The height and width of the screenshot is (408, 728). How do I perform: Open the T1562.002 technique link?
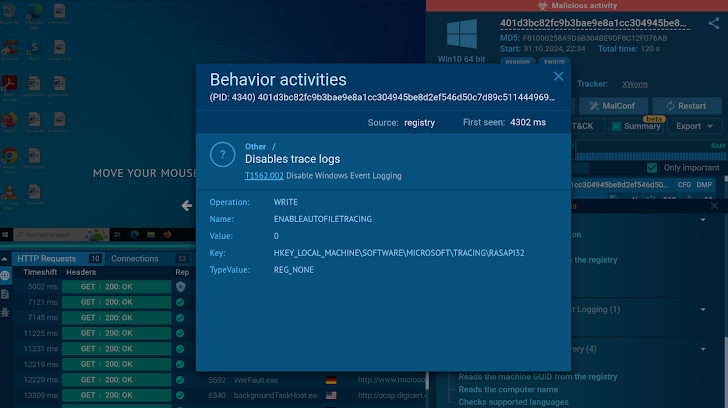pos(264,176)
